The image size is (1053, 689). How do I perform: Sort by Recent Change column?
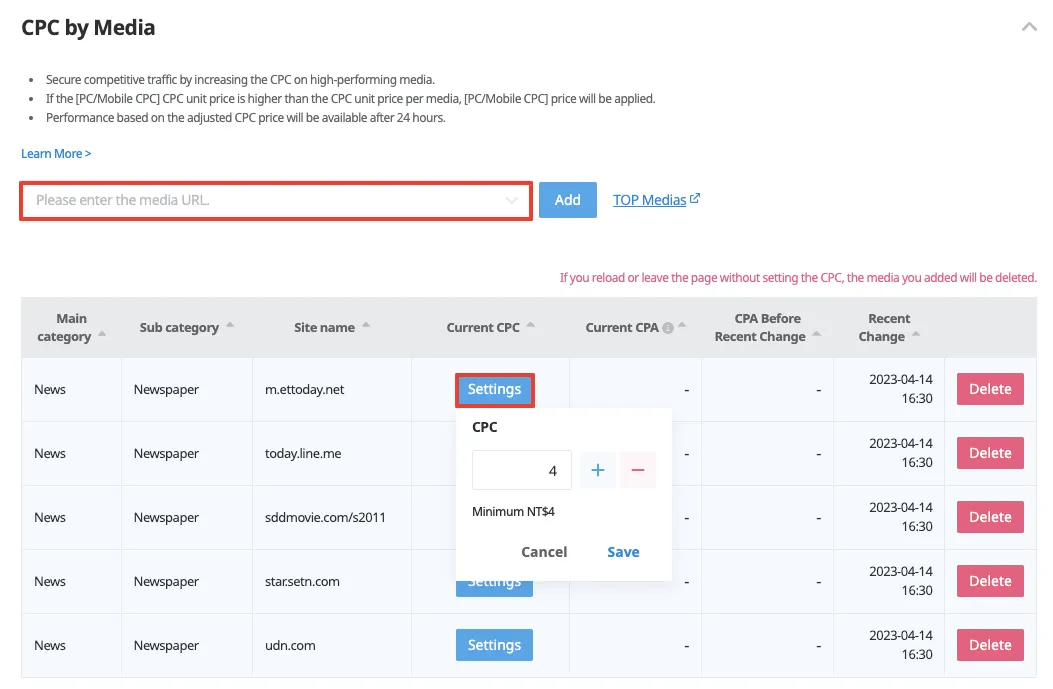[x=916, y=336]
